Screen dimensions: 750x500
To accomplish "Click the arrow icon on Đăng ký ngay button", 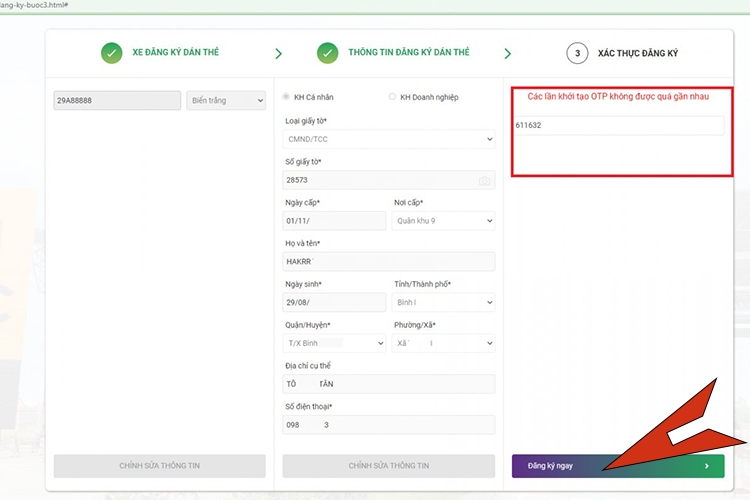I will coord(707,466).
